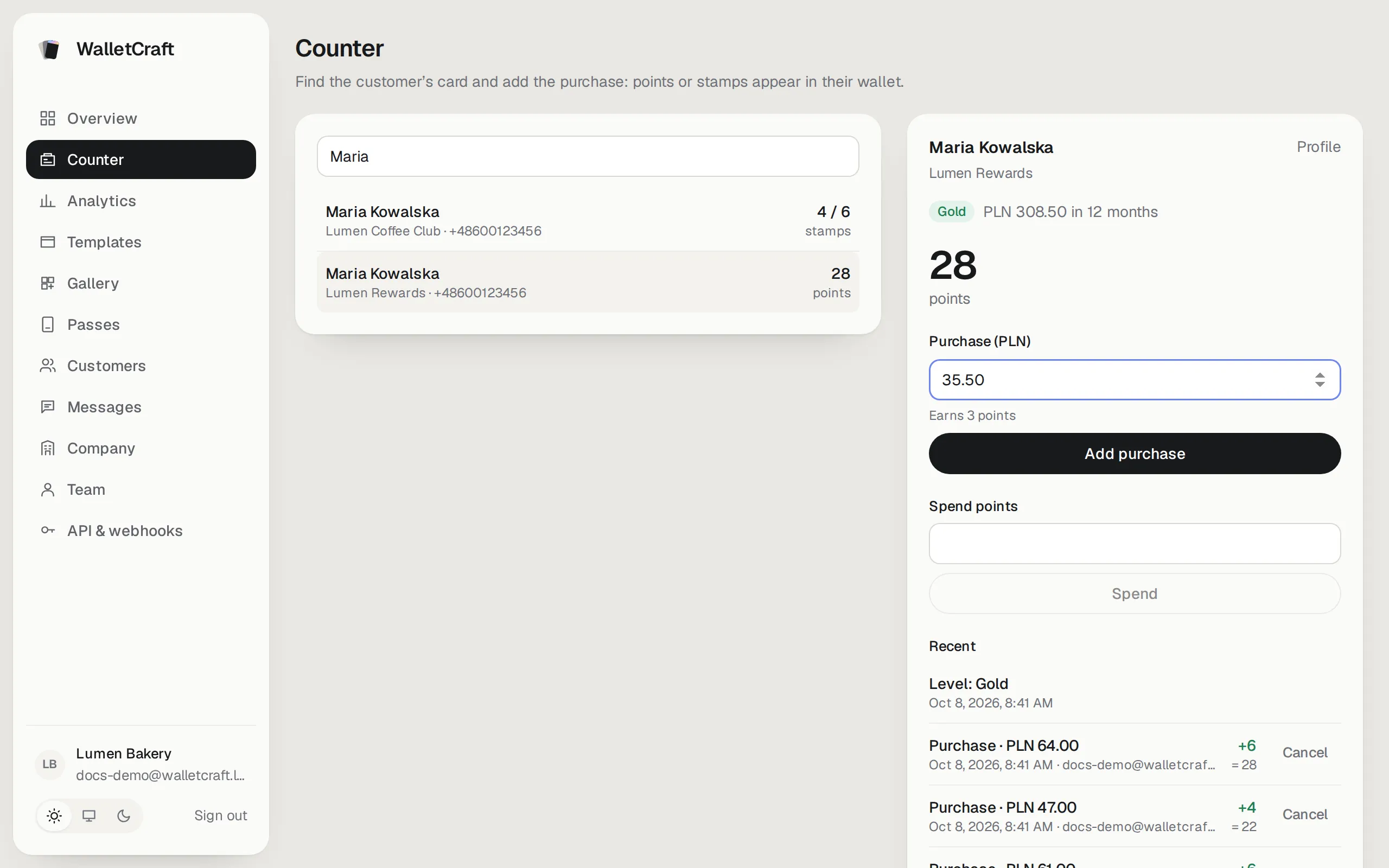1389x868 pixels.
Task: Click the Spend button
Action: [1135, 593]
